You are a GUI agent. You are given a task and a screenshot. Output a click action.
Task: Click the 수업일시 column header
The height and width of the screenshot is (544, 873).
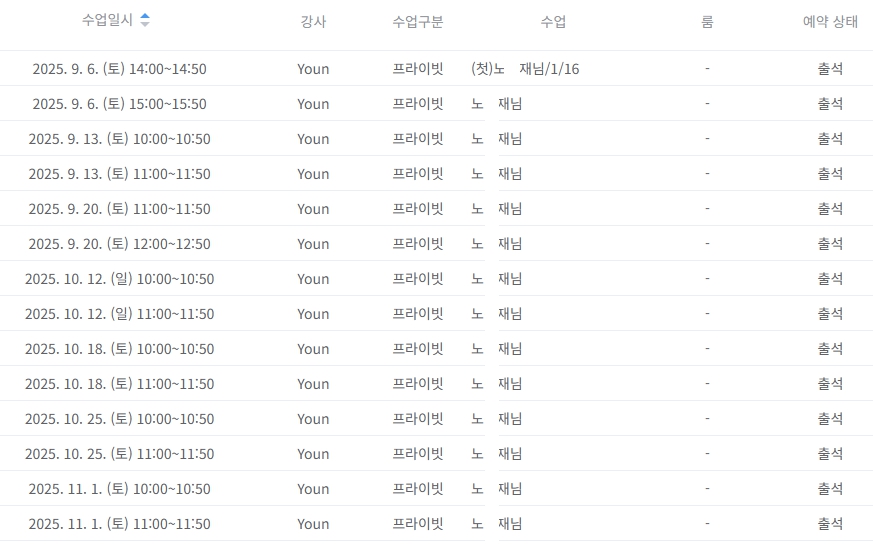108,20
